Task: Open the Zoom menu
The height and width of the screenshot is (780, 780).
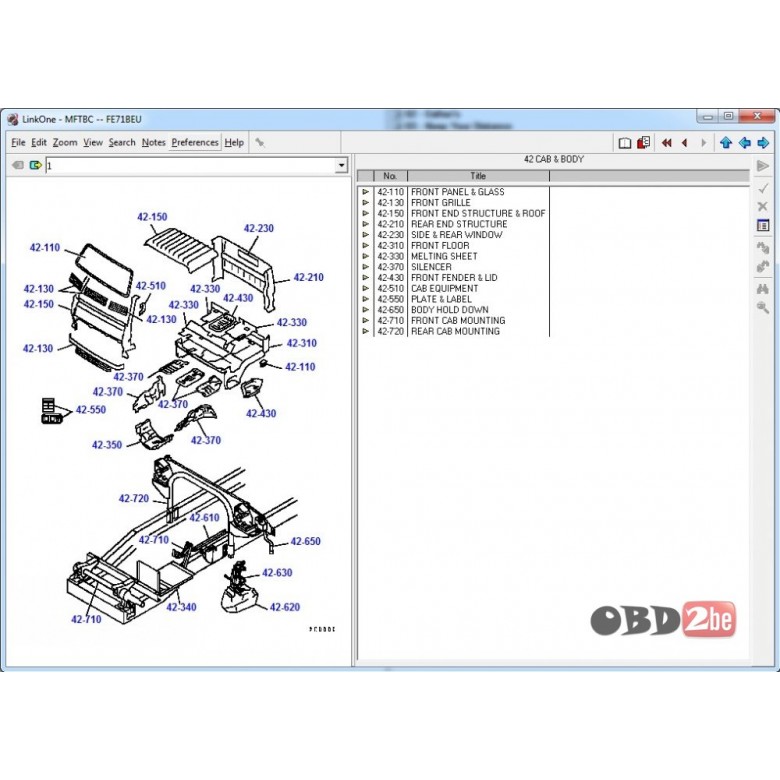Action: click(x=65, y=142)
